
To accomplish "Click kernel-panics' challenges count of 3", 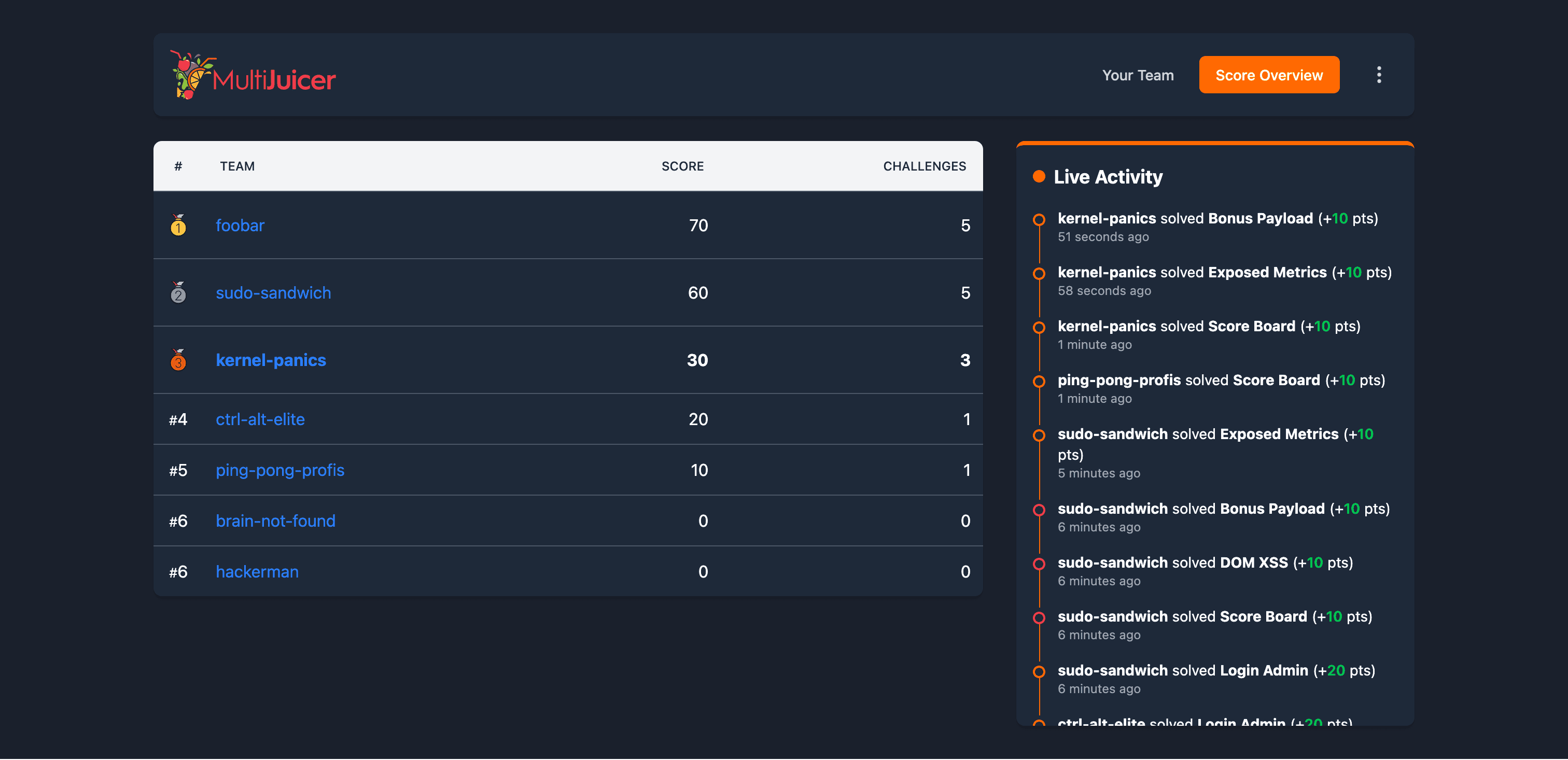I will point(965,360).
